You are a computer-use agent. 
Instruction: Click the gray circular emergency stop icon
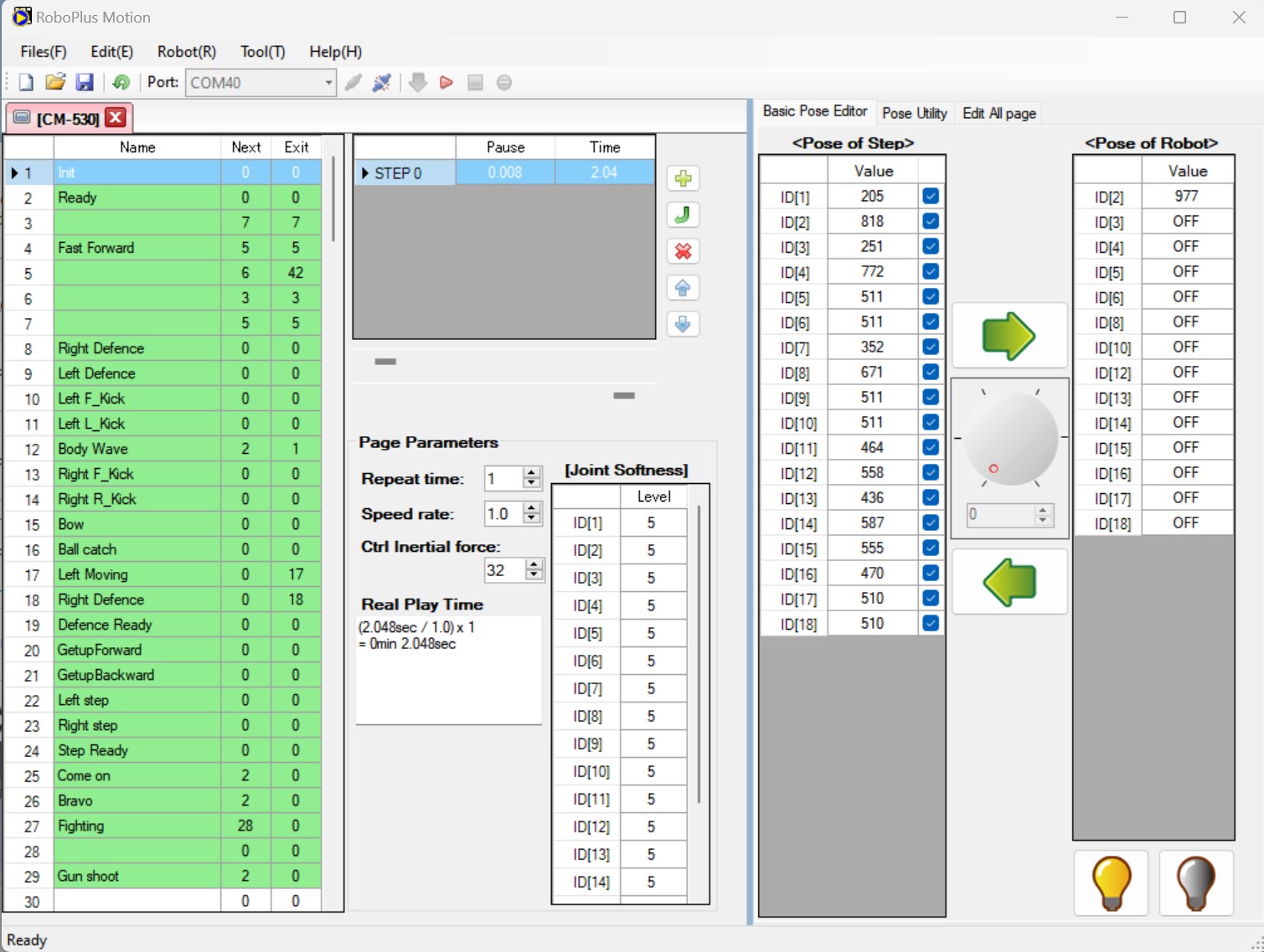click(504, 82)
